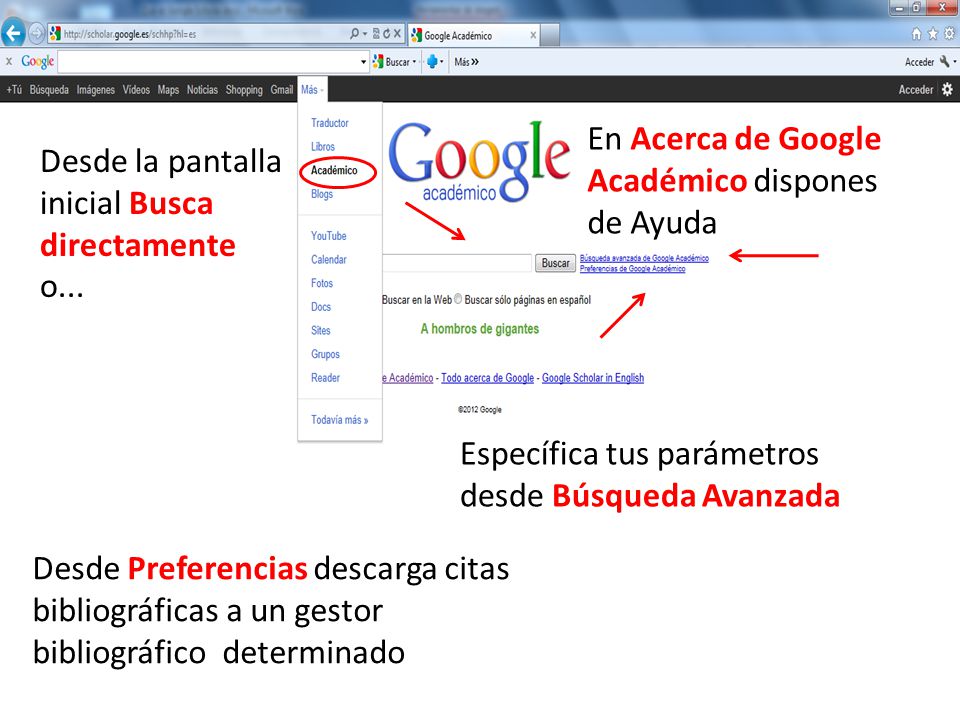Open Vídeos in the black Google bar
This screenshot has width=960, height=720.
click(136, 89)
